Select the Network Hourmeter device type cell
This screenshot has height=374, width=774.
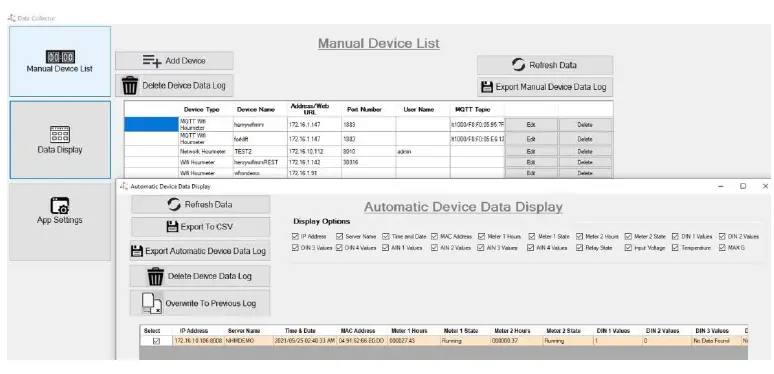coord(205,151)
